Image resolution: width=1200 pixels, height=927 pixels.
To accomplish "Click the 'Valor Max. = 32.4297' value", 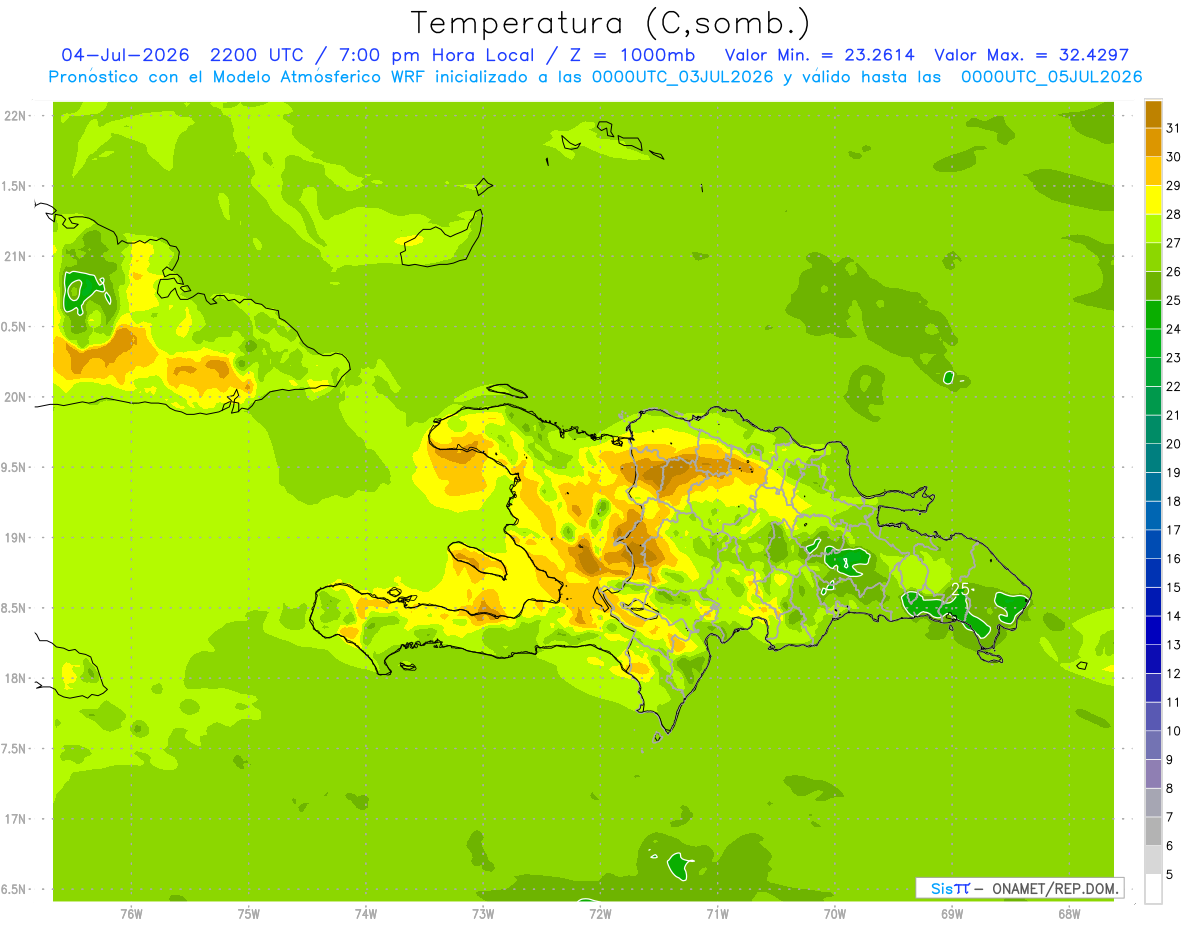I will pyautogui.click(x=1031, y=55).
